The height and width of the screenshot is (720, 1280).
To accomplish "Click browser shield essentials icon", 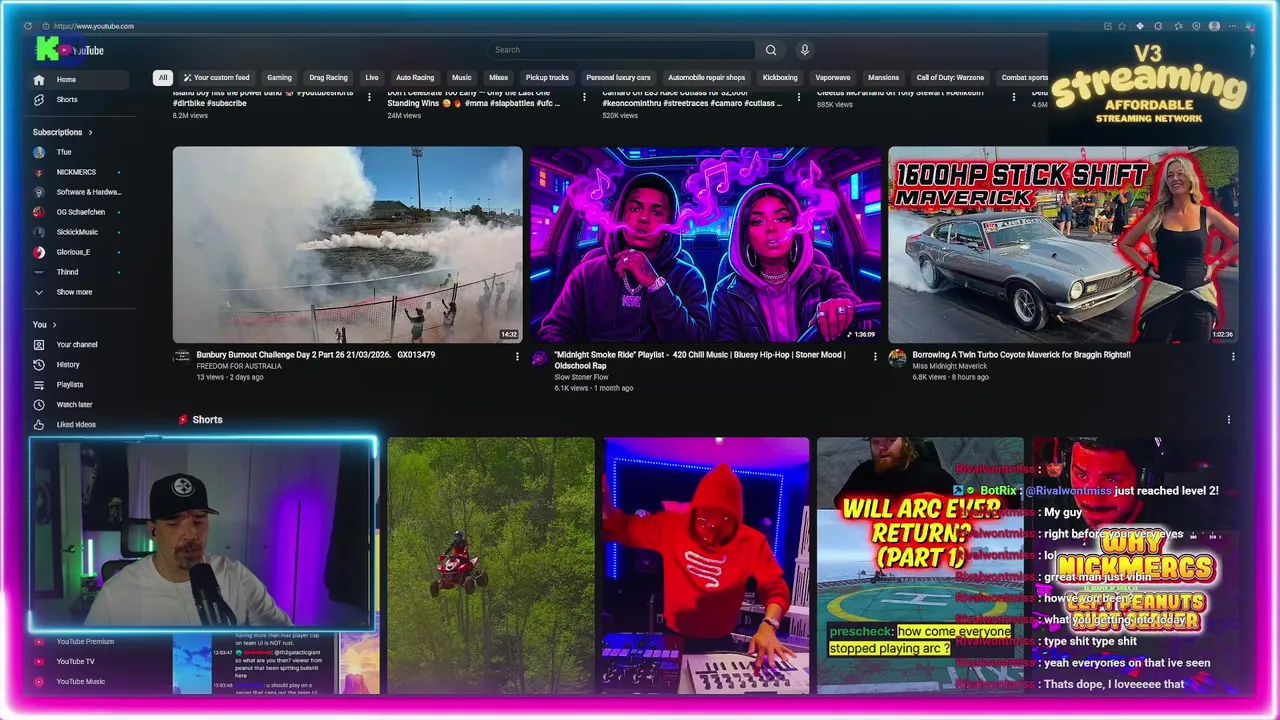I will click(1195, 26).
